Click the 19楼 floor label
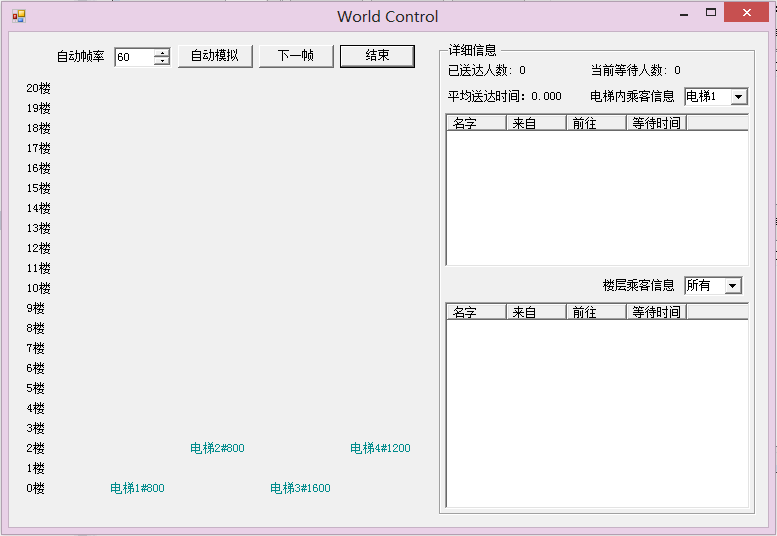Image resolution: width=777 pixels, height=536 pixels. click(39, 108)
